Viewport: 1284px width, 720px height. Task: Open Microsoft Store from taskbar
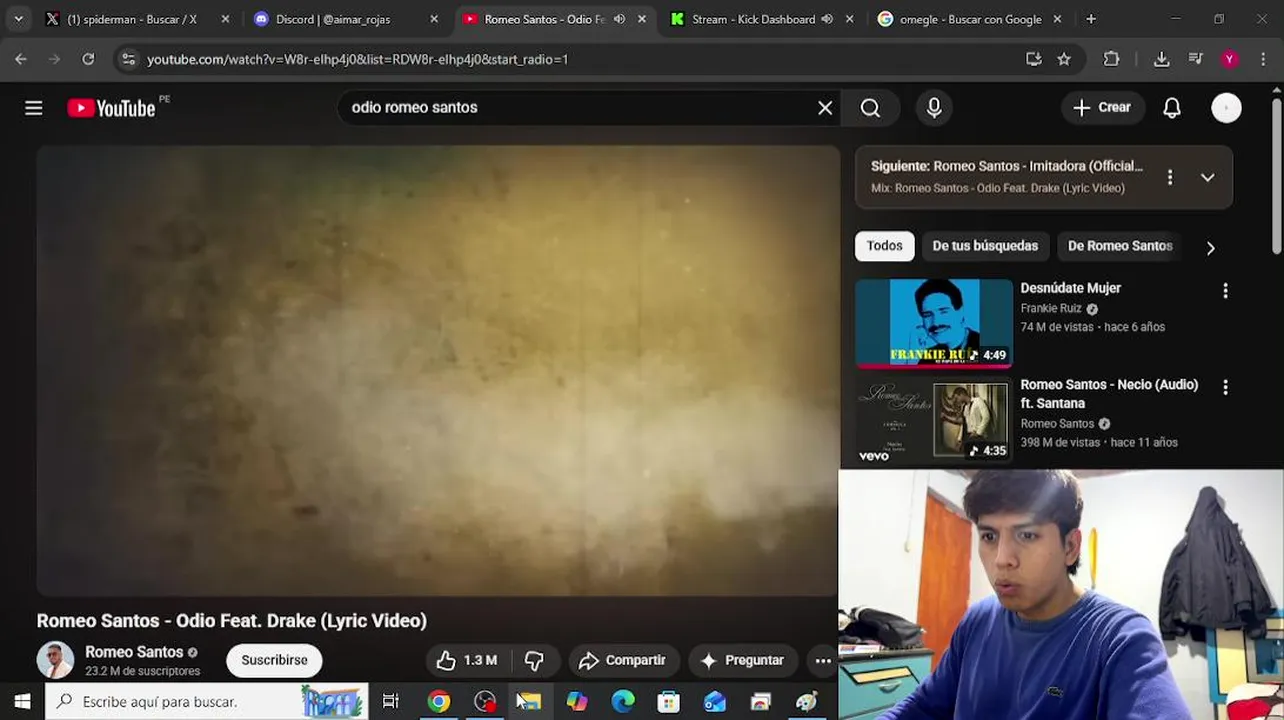click(x=669, y=701)
